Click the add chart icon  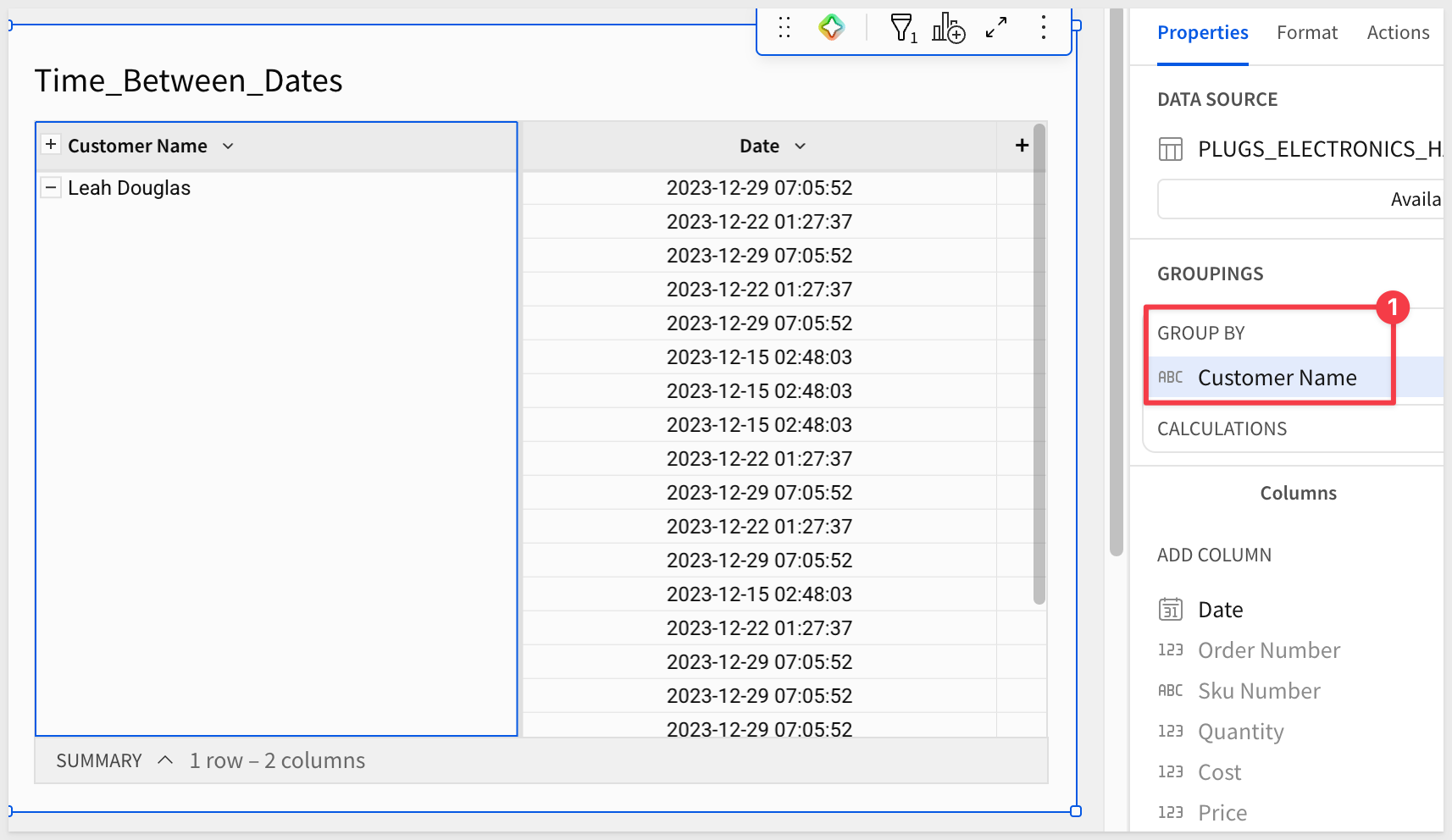tap(949, 28)
